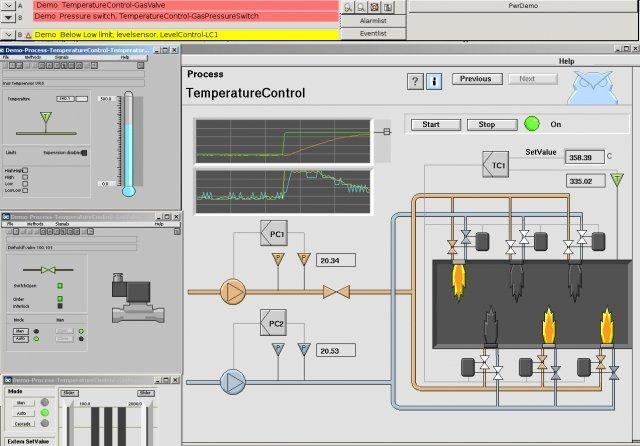Click arrow button beside the yellow Low limit alarm
This screenshot has width=640, height=446.
point(8,35)
